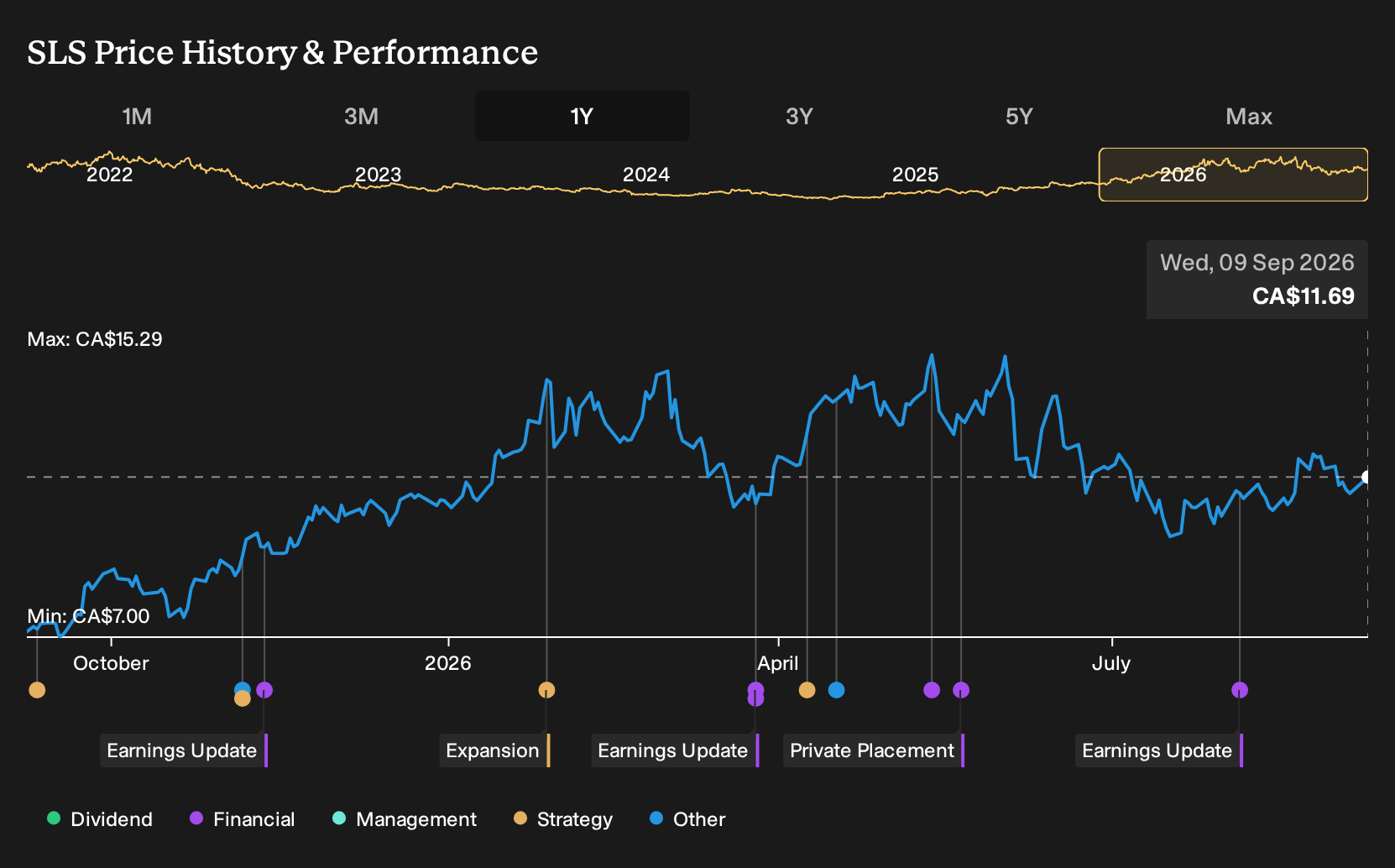The height and width of the screenshot is (868, 1395).
Task: Click purple marker above first Earnings Update label
Action: 264,690
